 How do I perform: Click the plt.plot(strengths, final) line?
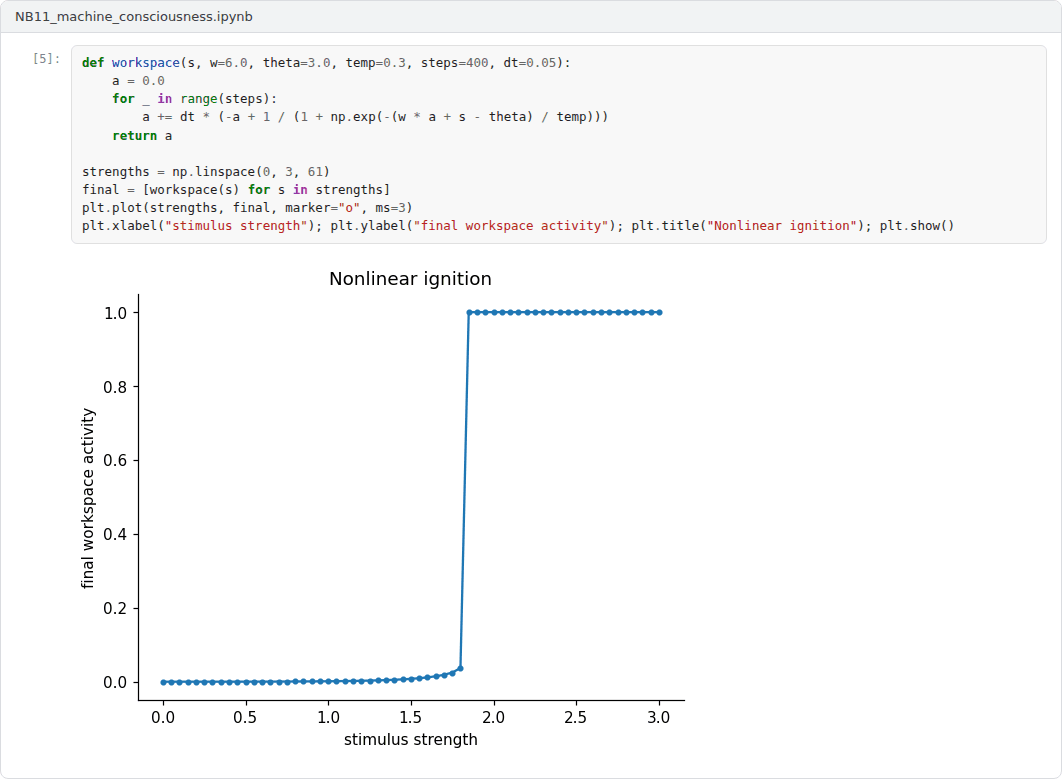(x=247, y=207)
